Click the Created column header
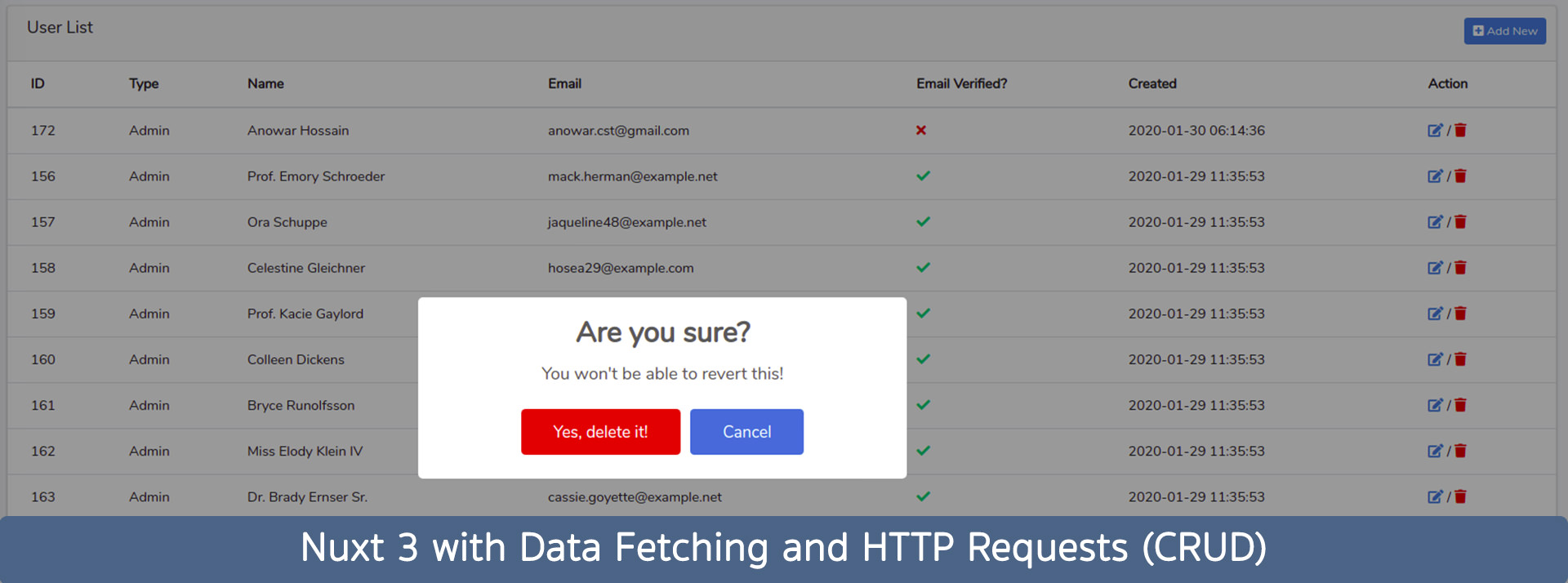This screenshot has width=1568, height=583. pyautogui.click(x=1152, y=83)
